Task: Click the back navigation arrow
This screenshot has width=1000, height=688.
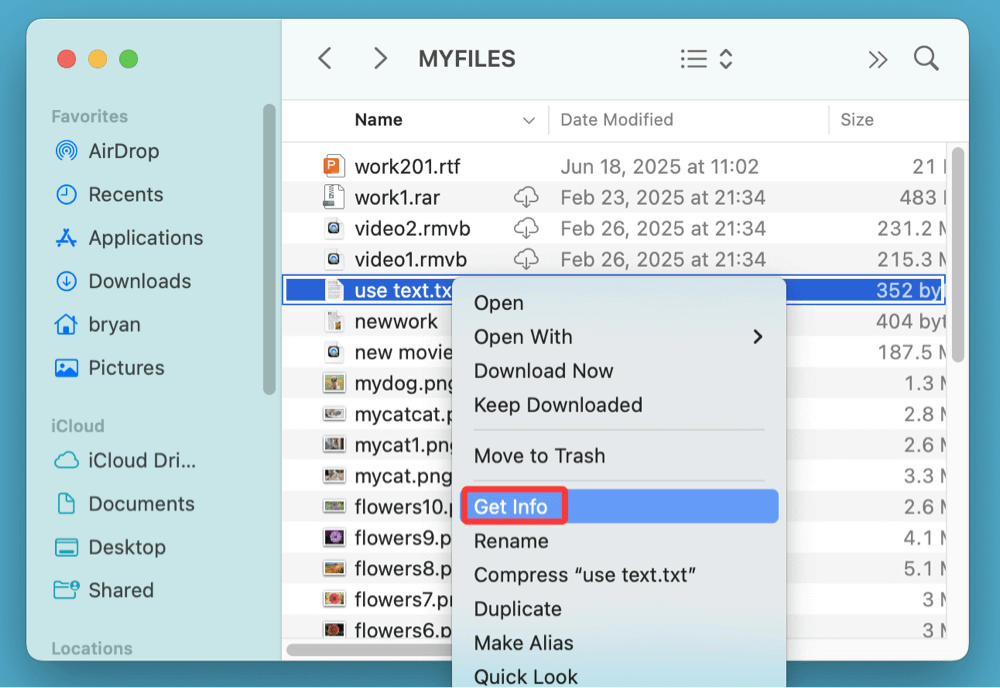Action: pyautogui.click(x=324, y=58)
